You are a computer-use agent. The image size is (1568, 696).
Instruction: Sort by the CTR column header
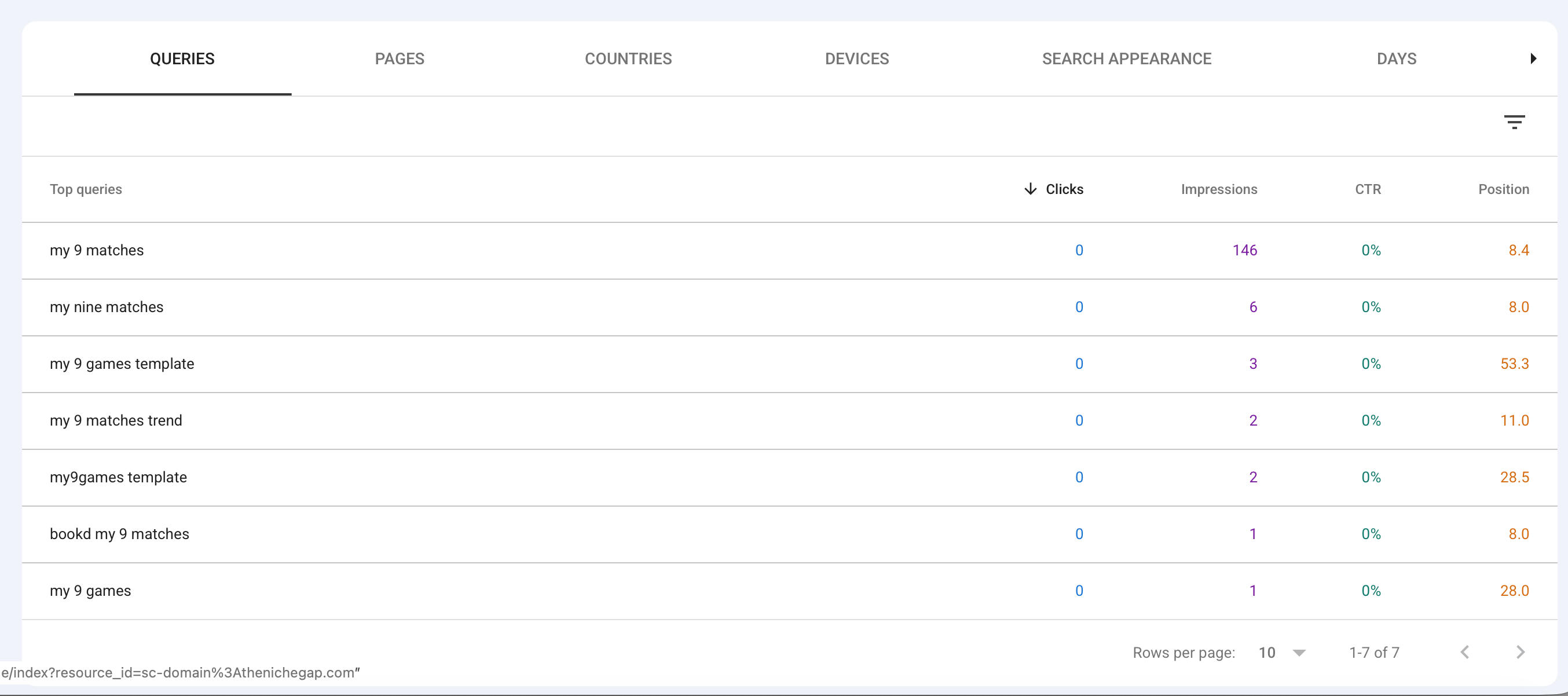point(1368,189)
